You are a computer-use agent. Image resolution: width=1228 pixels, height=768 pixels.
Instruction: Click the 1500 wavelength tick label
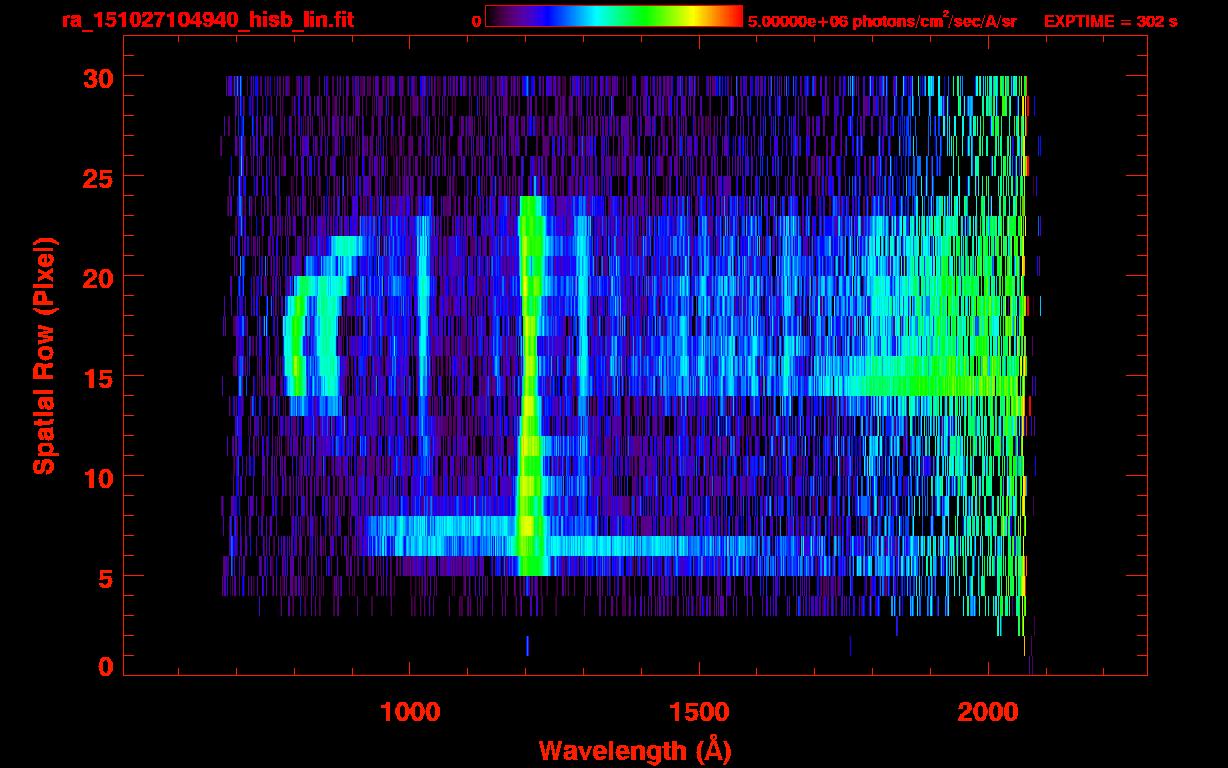pos(699,712)
